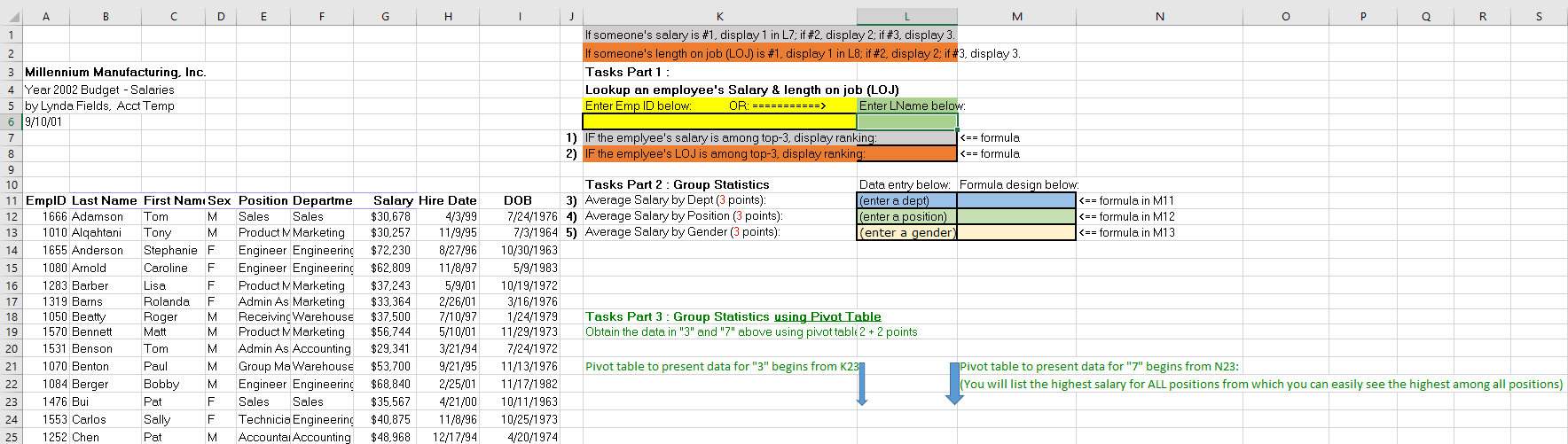
Task: Click salary '$68,840' for Berger
Action: [x=390, y=384]
